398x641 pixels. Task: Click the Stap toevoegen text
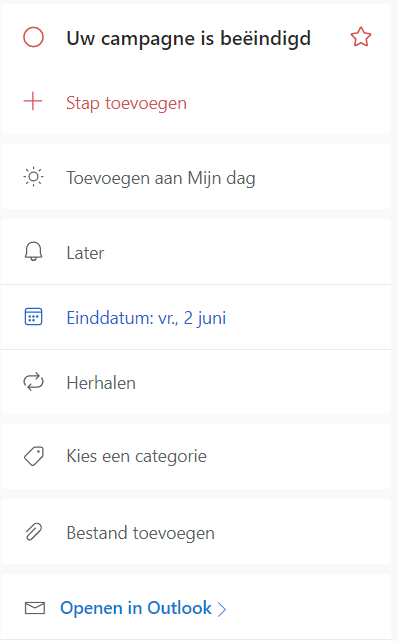(126, 103)
